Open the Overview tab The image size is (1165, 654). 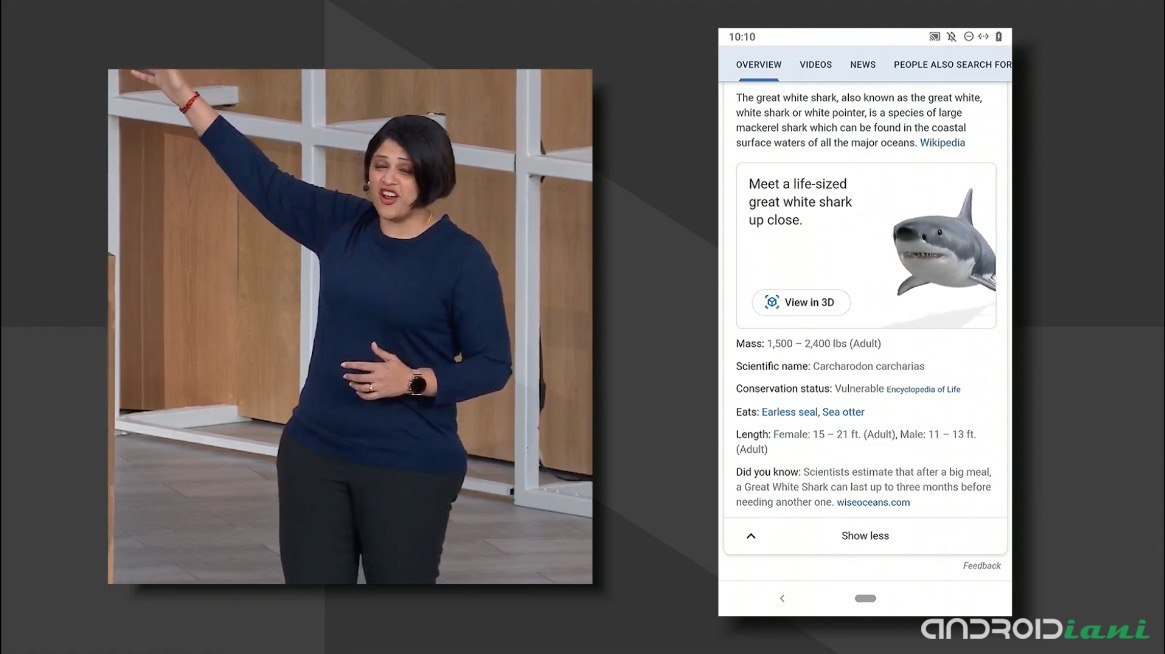tap(759, 65)
